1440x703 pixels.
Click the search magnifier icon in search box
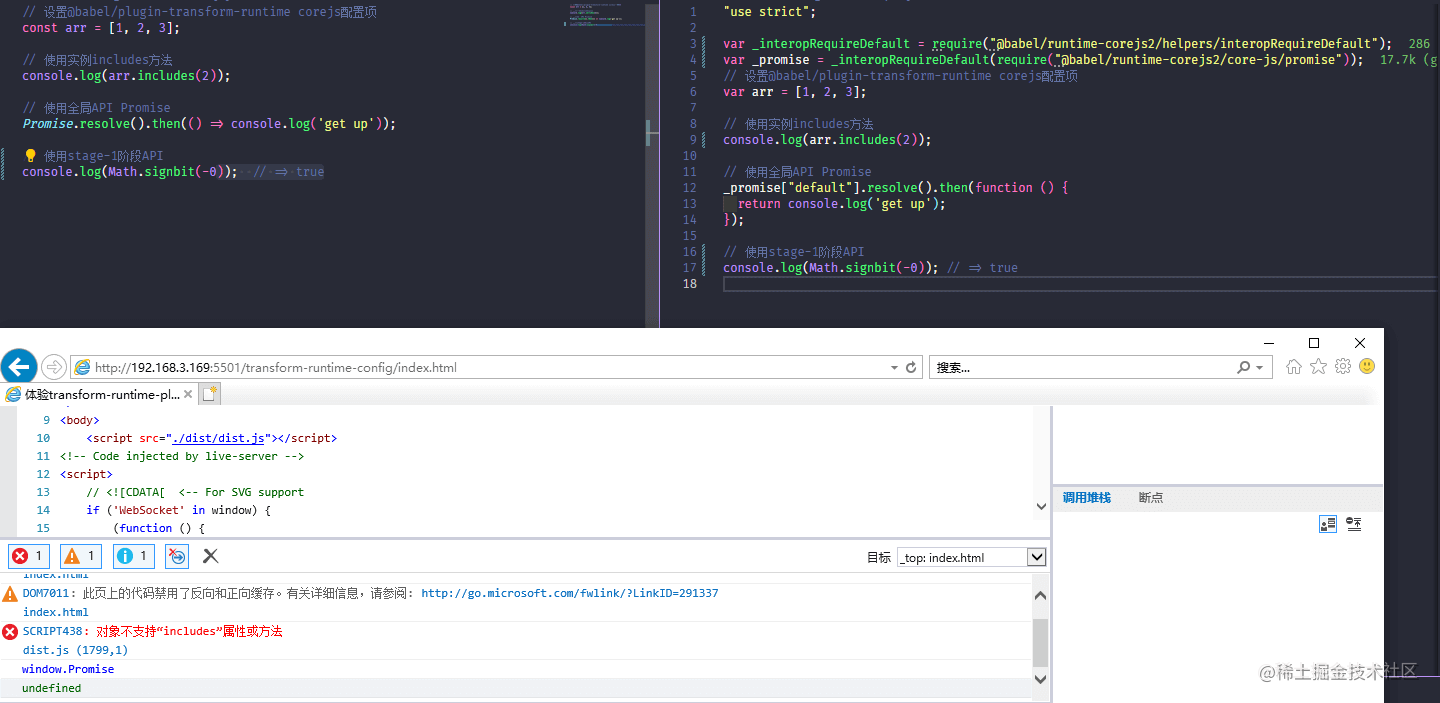(x=1243, y=367)
